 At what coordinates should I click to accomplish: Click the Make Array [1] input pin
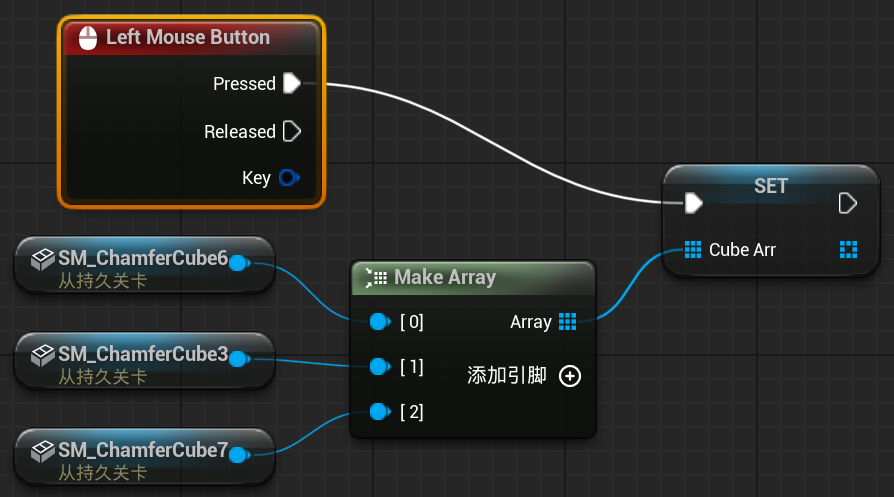(379, 367)
